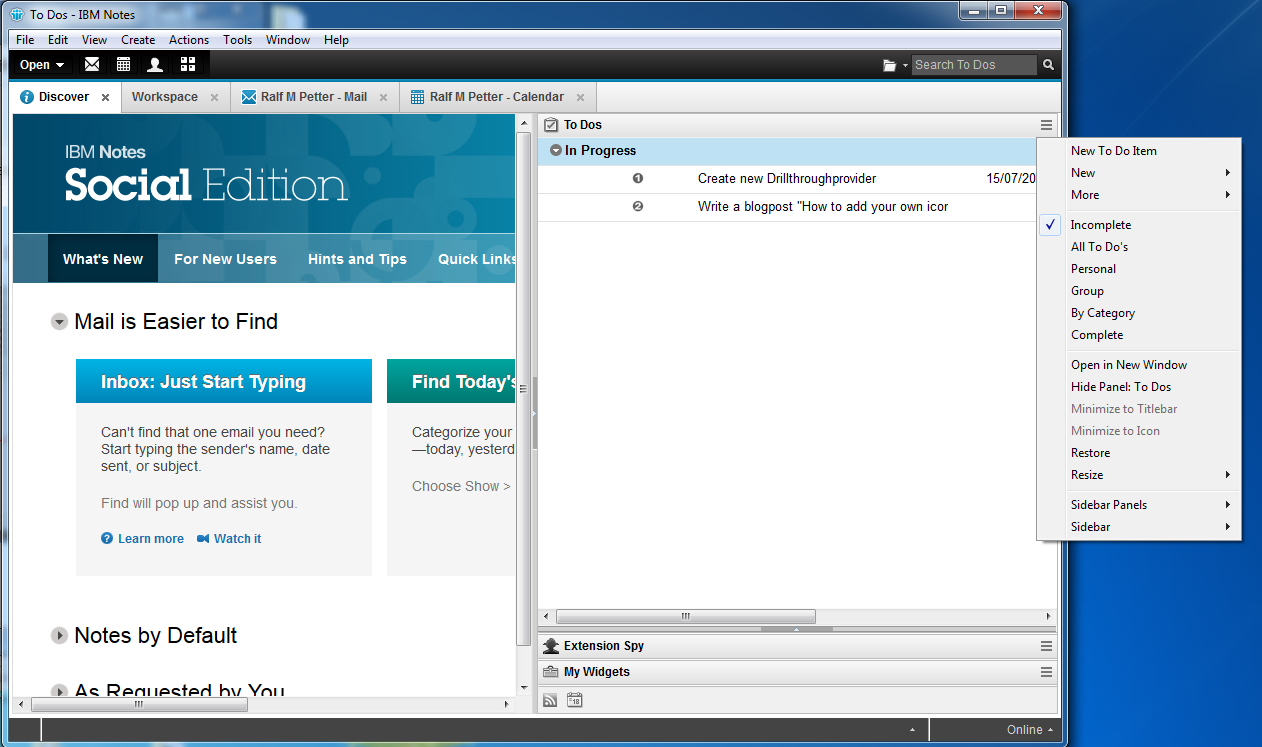Click the RSS feeds icon in sidebar
Viewport: 1262px width, 747px height.
(x=550, y=700)
